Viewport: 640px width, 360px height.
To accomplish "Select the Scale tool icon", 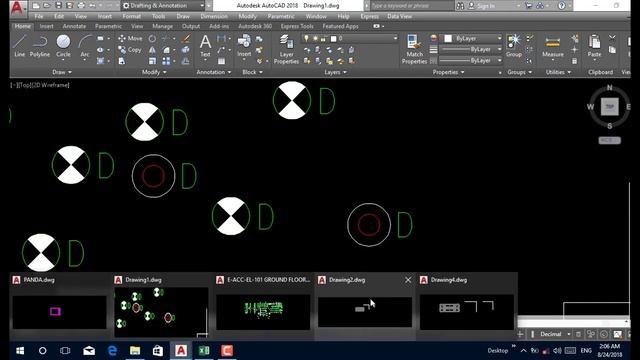I will (x=152, y=61).
